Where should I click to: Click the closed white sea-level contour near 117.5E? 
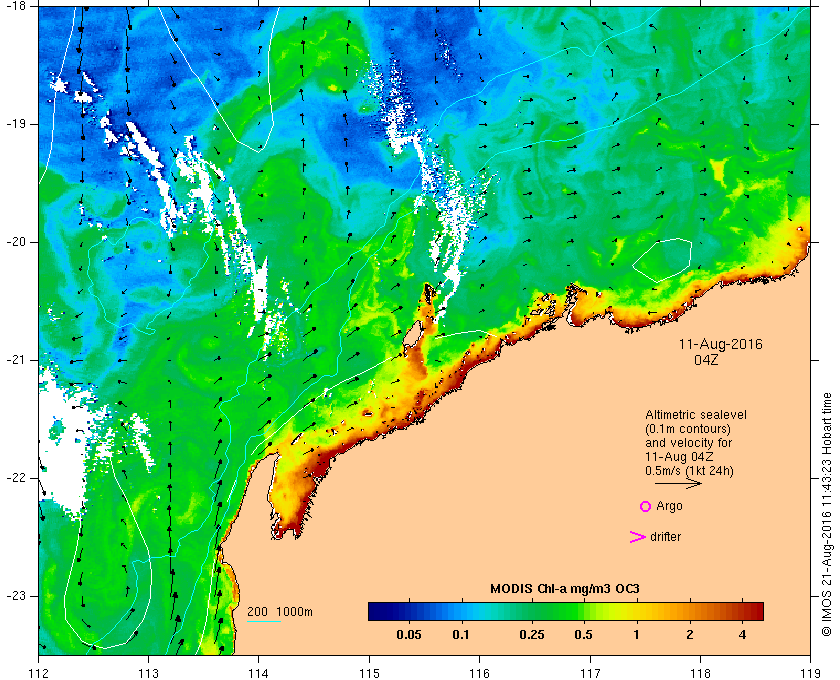click(663, 259)
